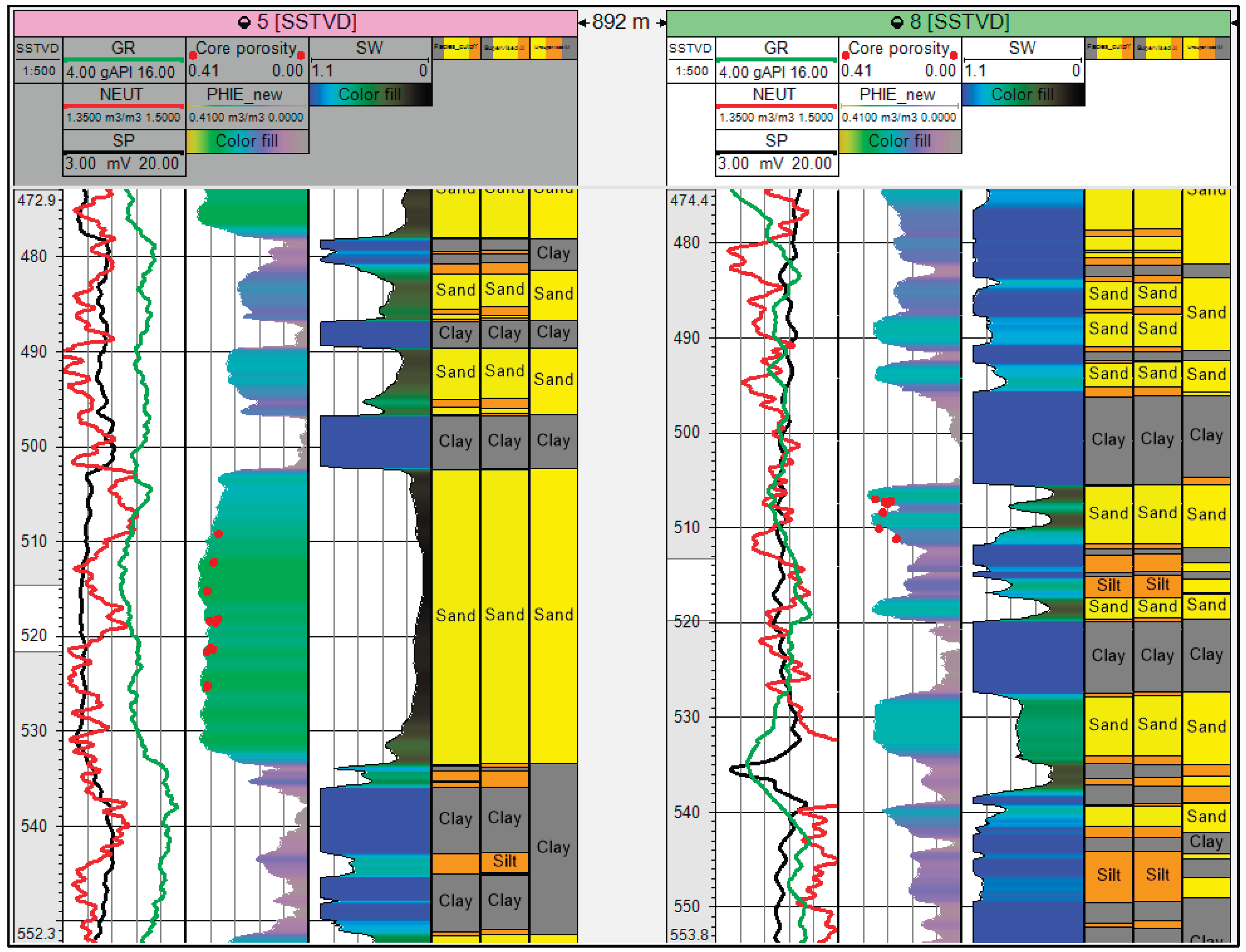Viewport: 1246px width, 952px height.
Task: Click the 892 m well spacing label
Action: [621, 22]
